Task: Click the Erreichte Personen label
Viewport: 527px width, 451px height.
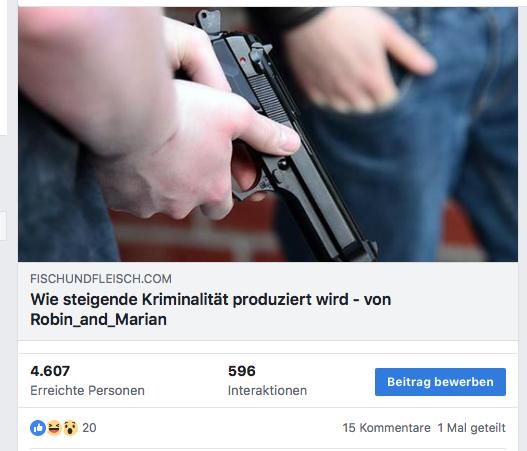Action: coord(87,391)
